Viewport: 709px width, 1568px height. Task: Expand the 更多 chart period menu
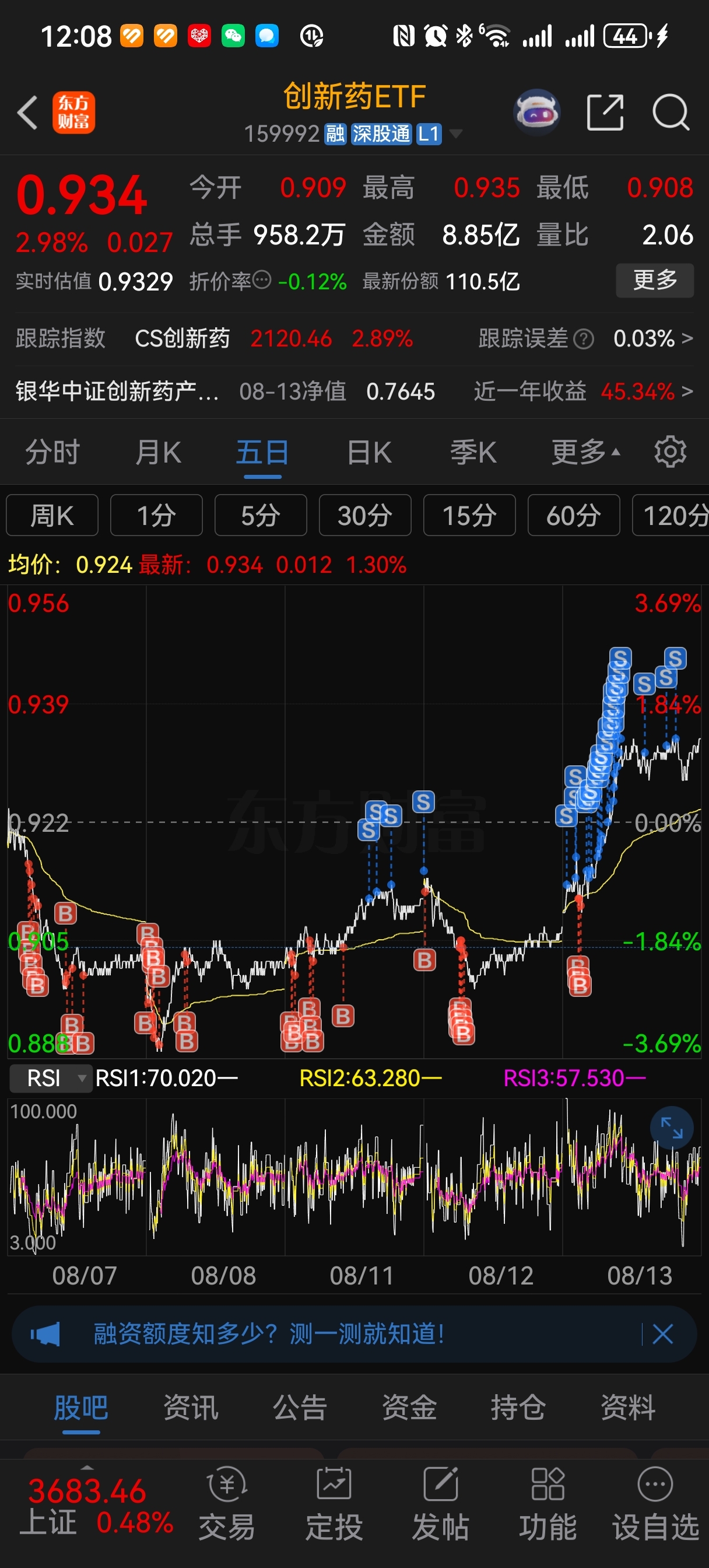(x=585, y=452)
